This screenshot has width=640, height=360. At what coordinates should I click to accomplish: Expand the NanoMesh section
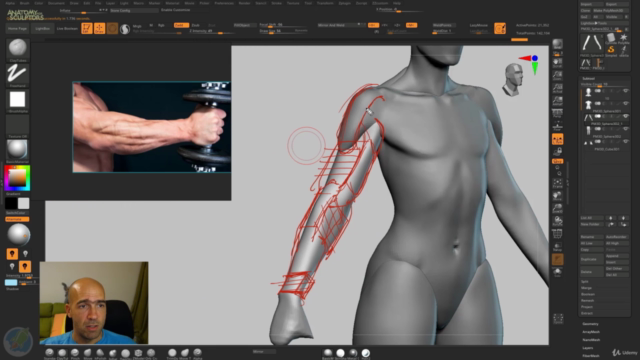coord(591,340)
